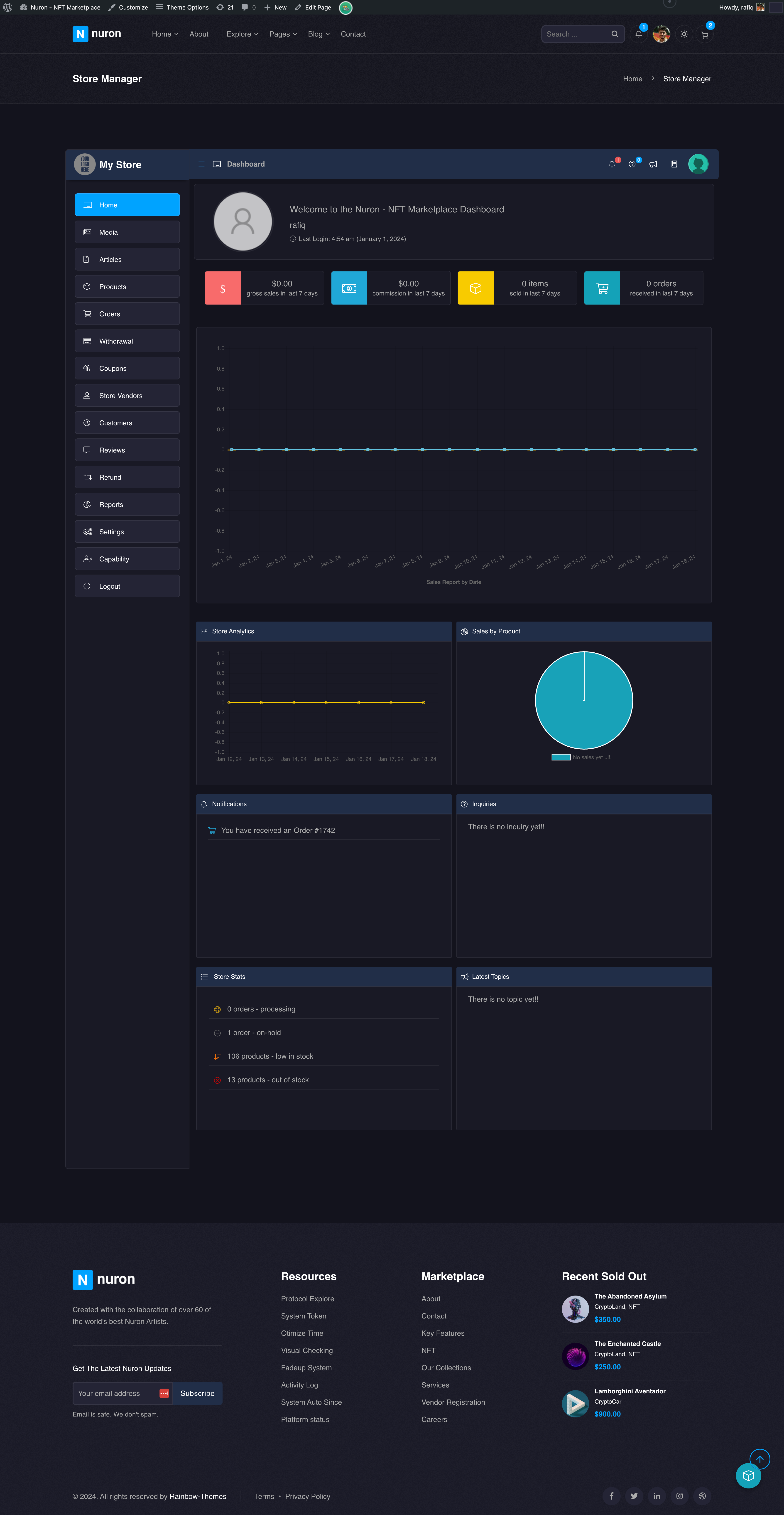
Task: Open the Orders sidebar menu item
Action: 127,314
